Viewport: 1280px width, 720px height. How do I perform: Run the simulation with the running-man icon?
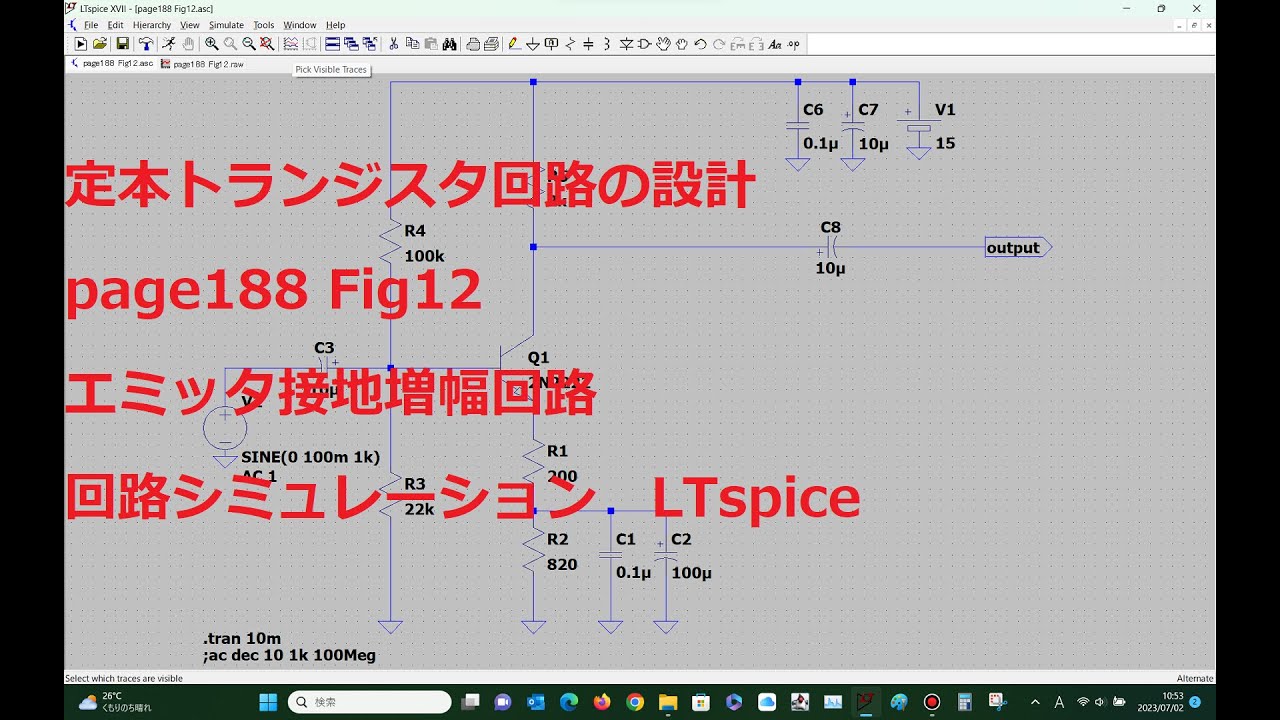(169, 44)
